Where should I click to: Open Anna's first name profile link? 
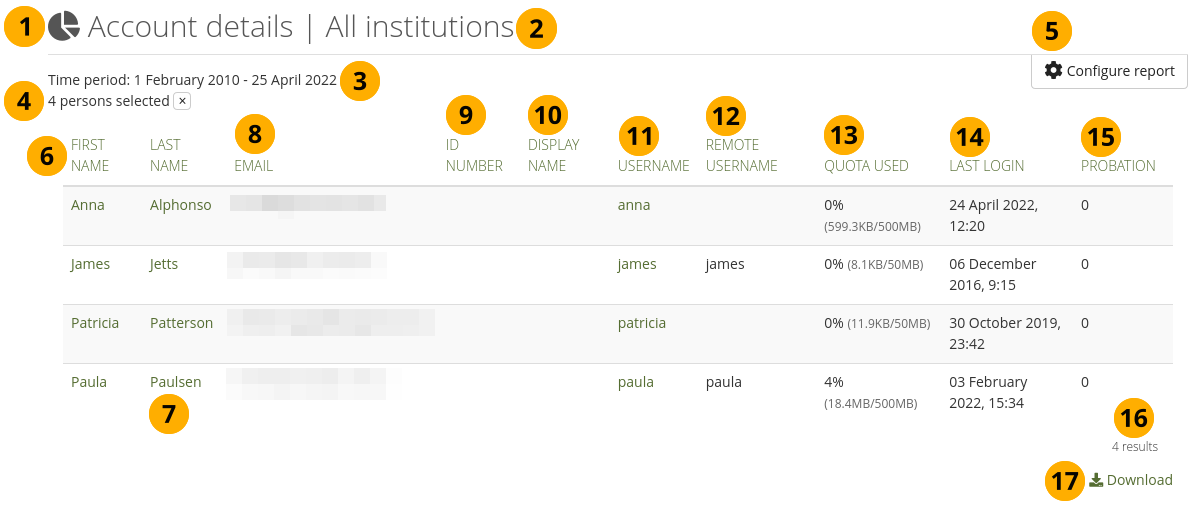tap(88, 205)
